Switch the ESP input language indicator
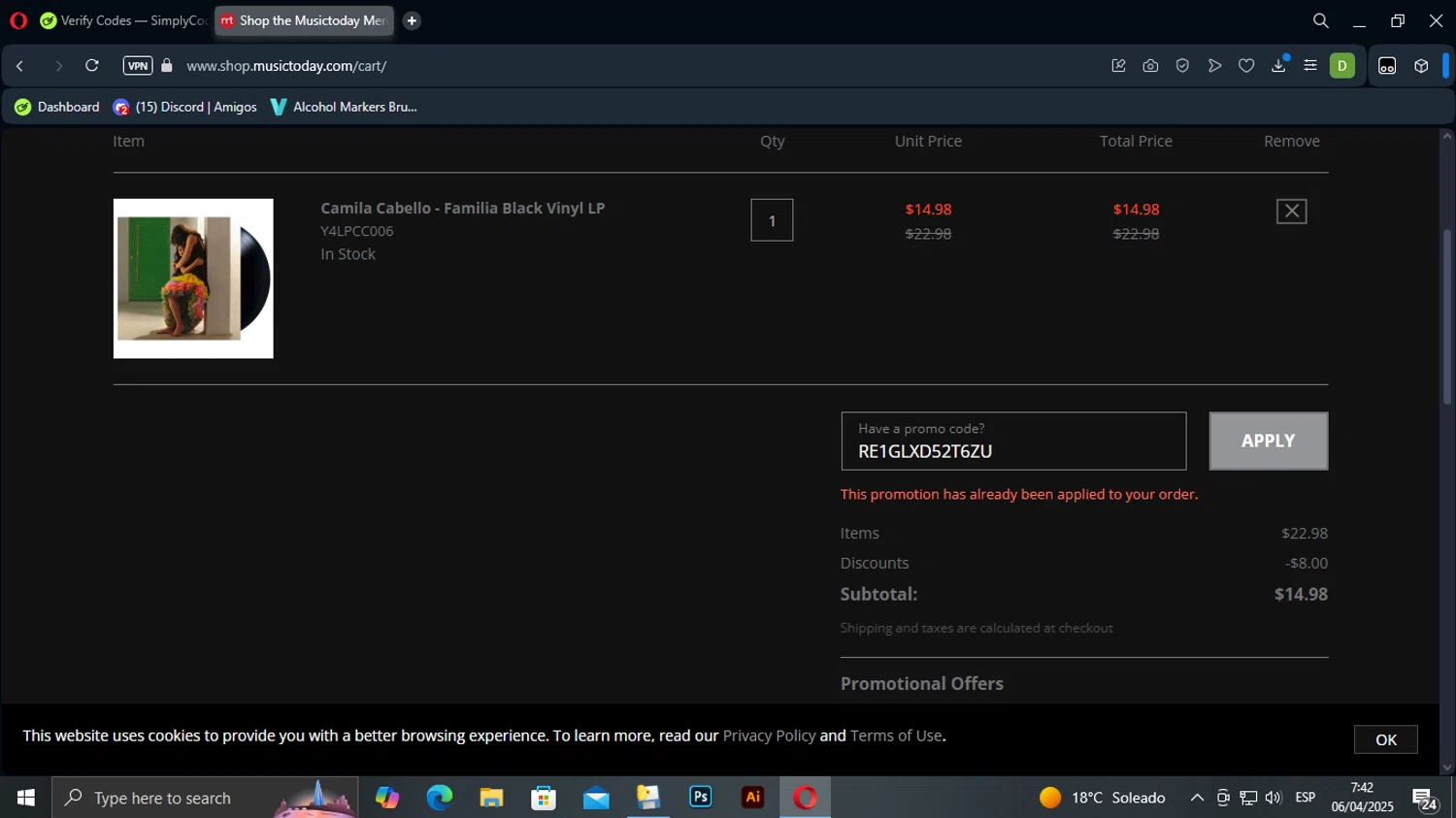The height and width of the screenshot is (818, 1456). [x=1306, y=798]
